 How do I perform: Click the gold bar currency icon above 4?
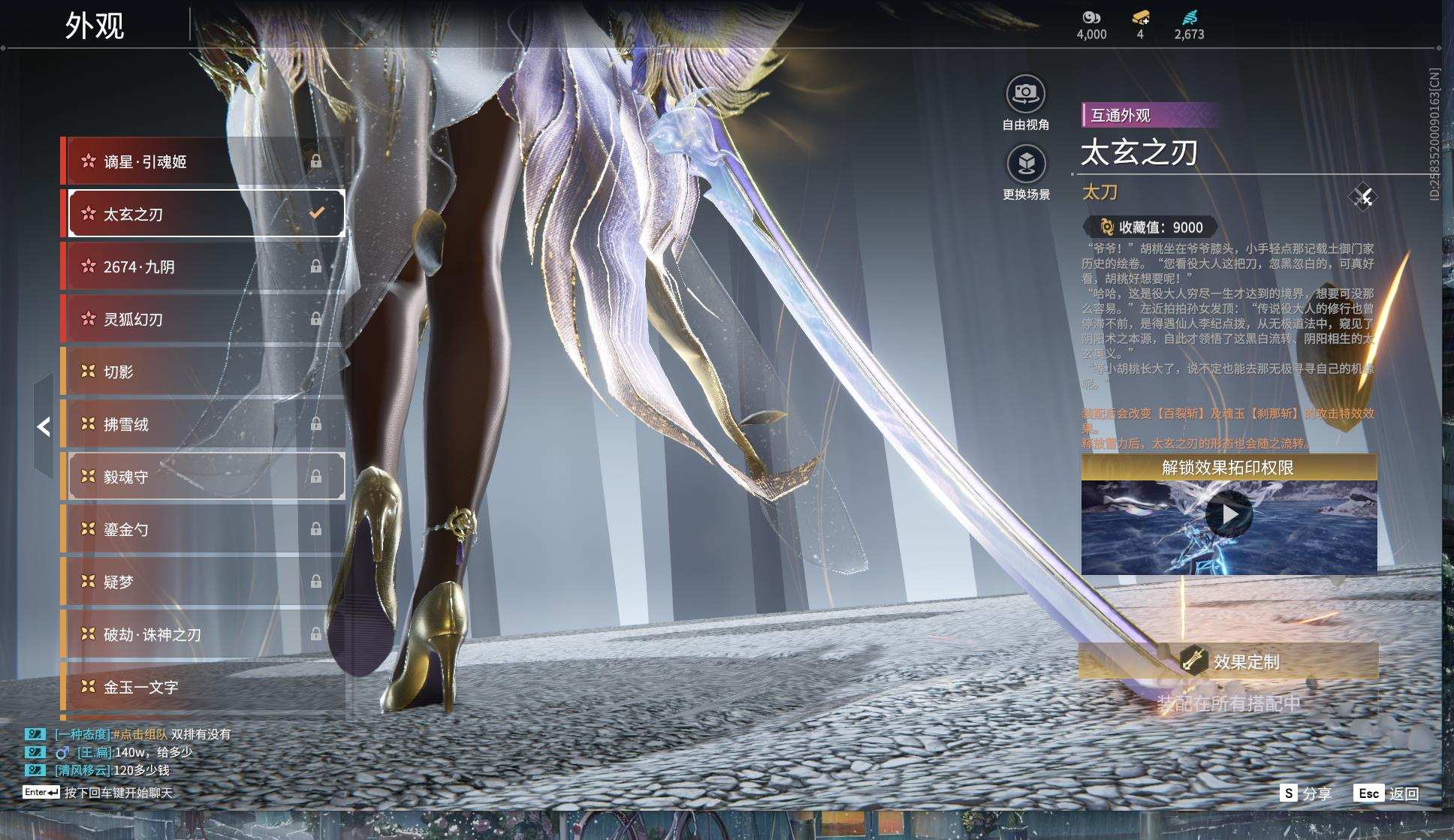pyautogui.click(x=1140, y=17)
